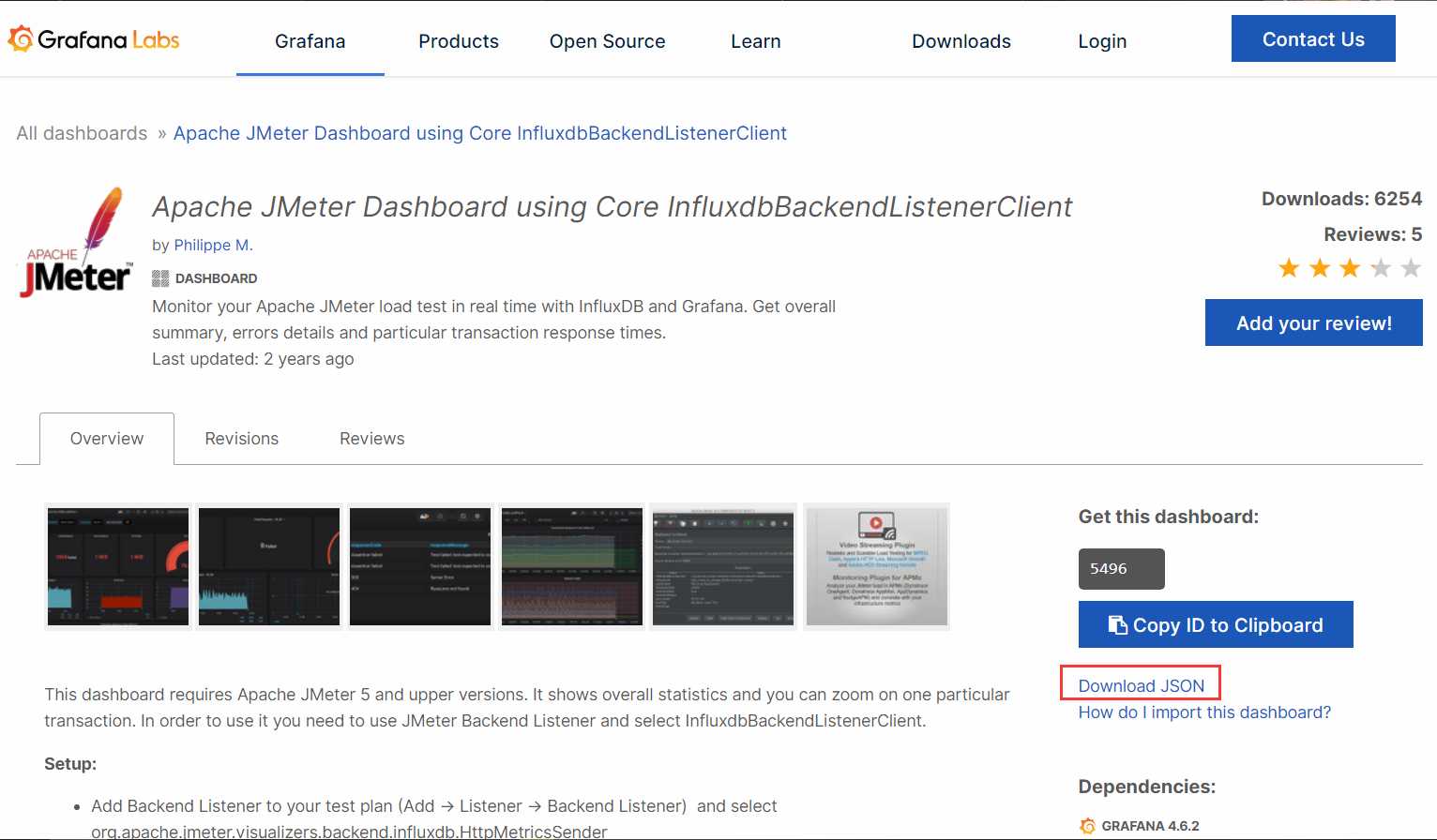Open author Philippe M. profile link
The image size is (1437, 840).
pyautogui.click(x=214, y=245)
